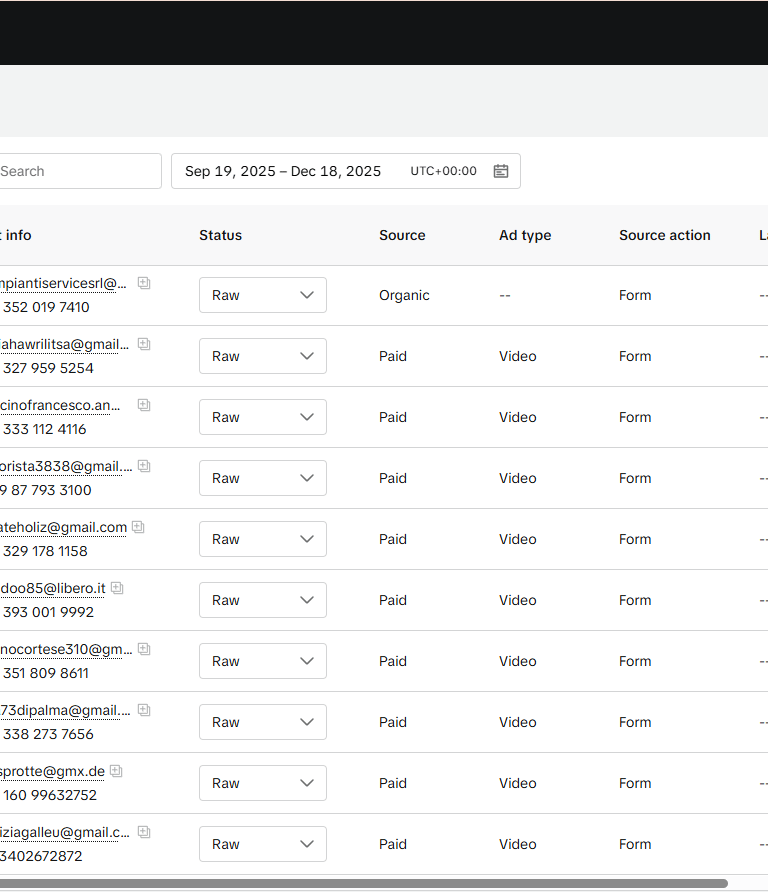The image size is (768, 894).
Task: Click the Source action column header
Action: point(664,235)
